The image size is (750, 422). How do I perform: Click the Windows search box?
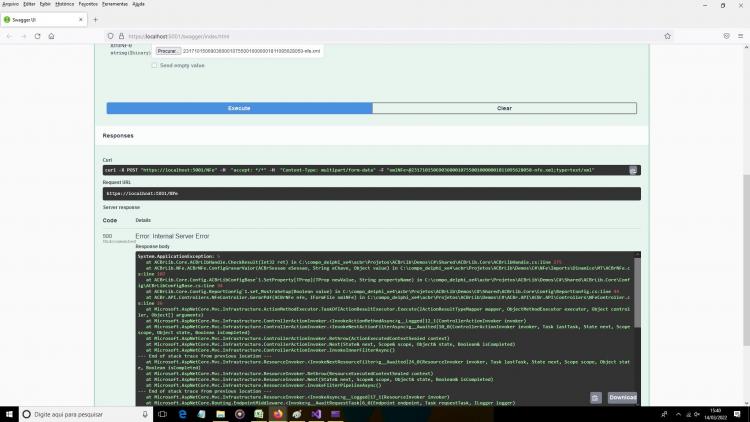point(86,414)
